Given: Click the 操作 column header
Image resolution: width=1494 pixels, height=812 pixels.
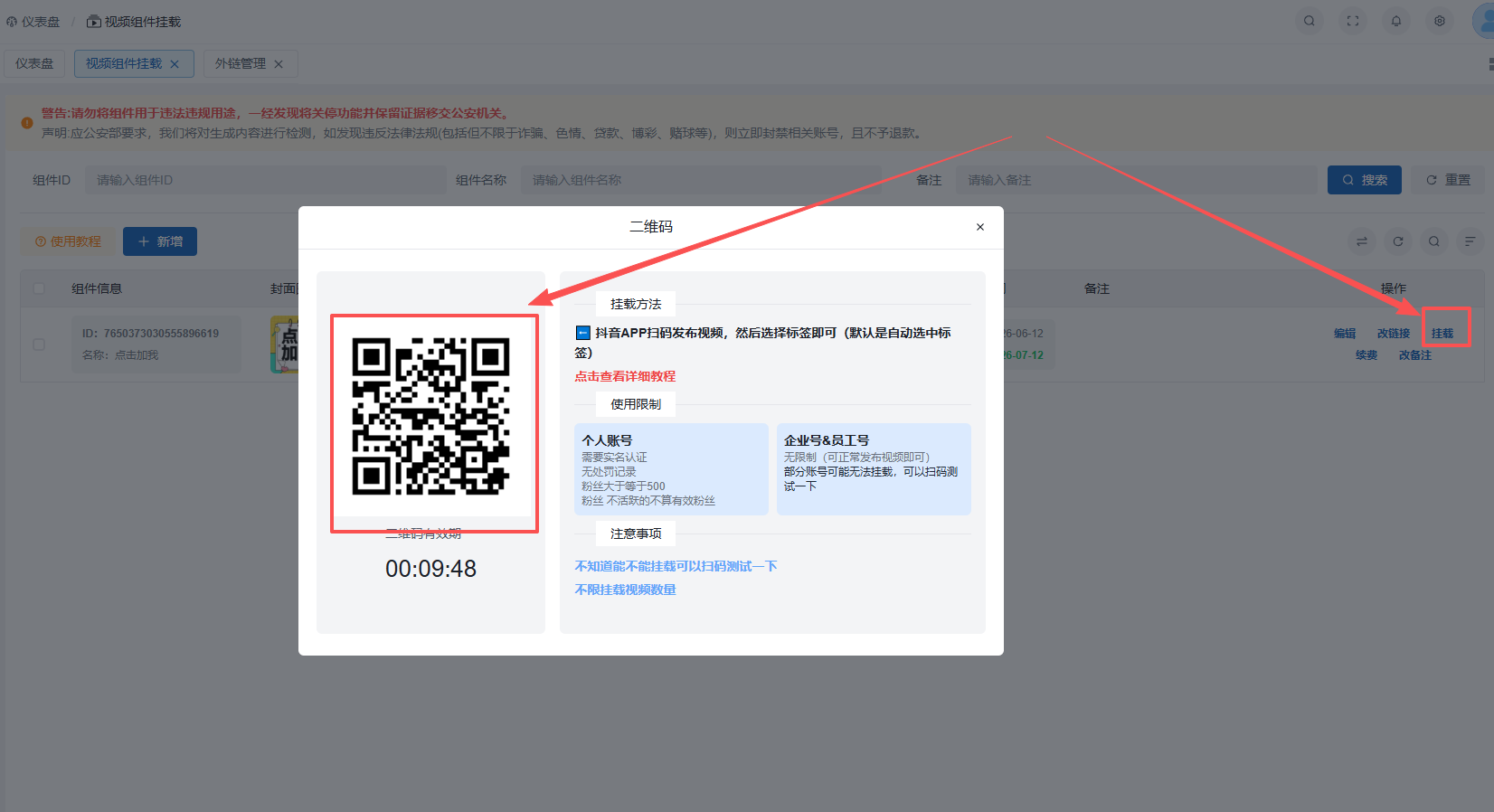Looking at the screenshot, I should tap(1394, 288).
